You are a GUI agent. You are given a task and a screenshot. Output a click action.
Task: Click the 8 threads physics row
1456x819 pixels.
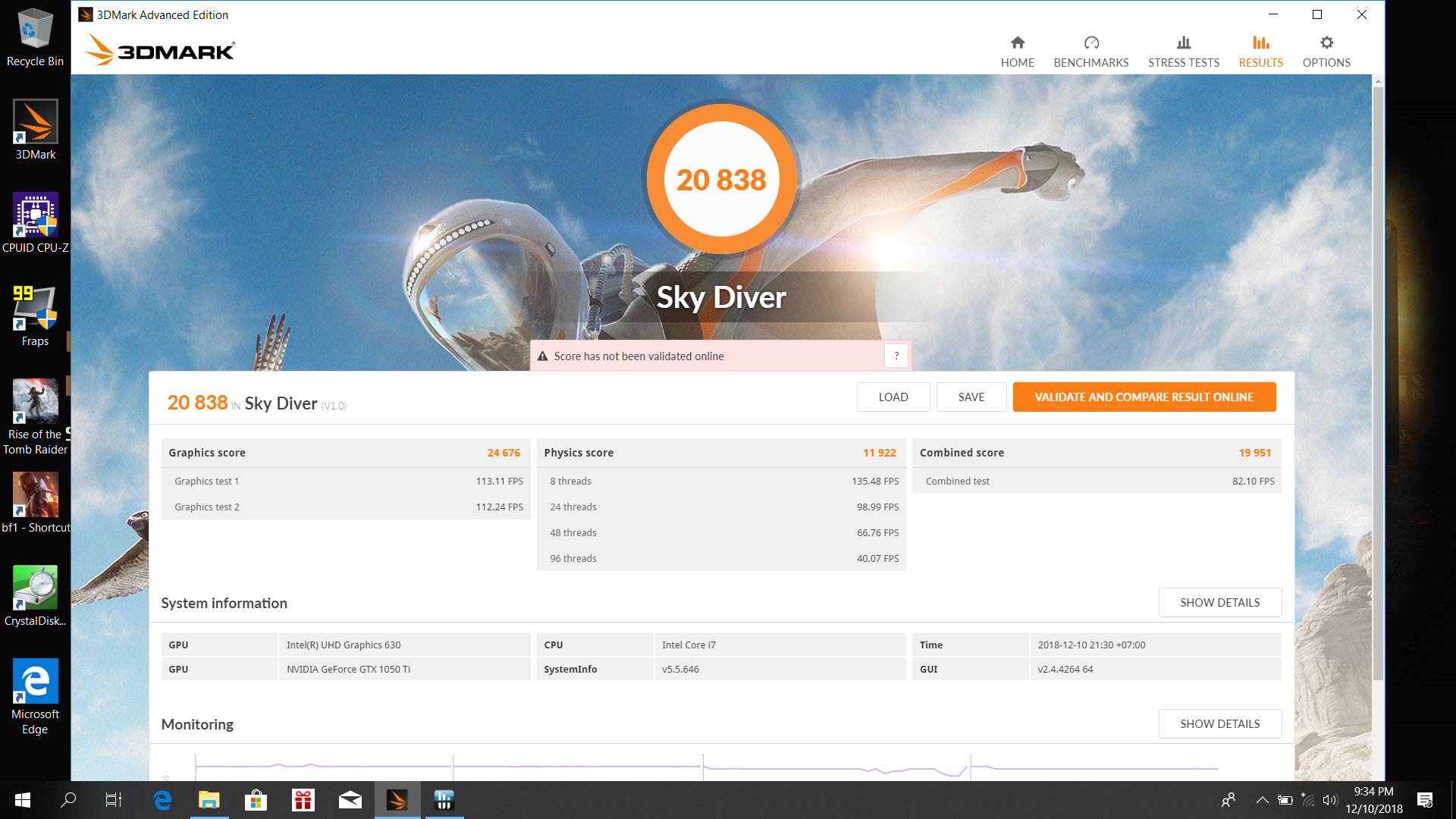click(721, 481)
